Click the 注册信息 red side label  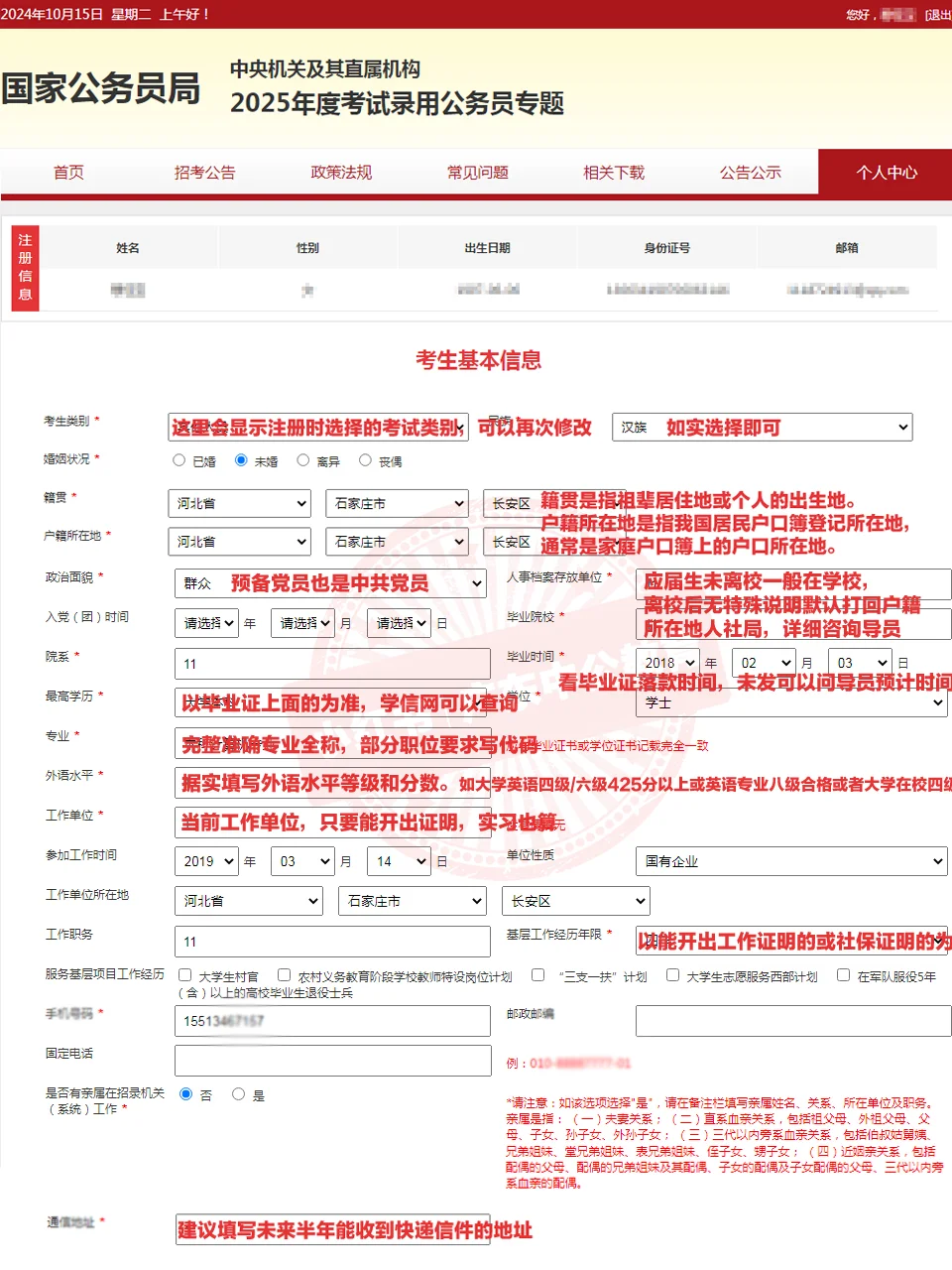pos(25,268)
